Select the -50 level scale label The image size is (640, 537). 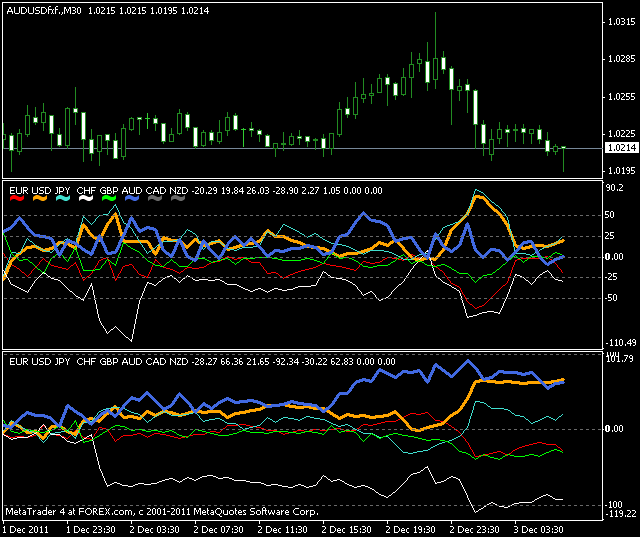(611, 298)
